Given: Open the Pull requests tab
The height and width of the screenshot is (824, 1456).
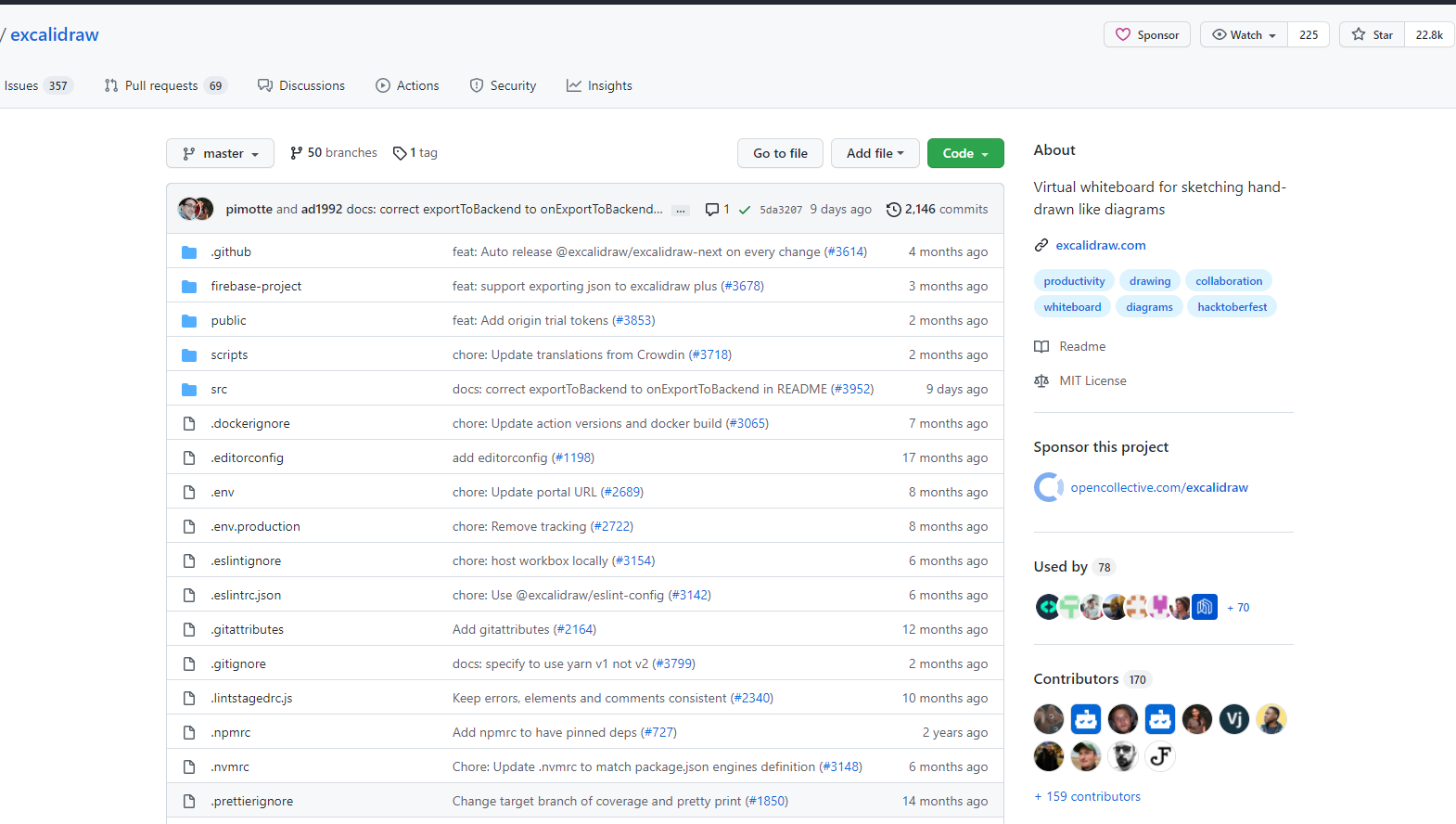Looking at the screenshot, I should [165, 85].
